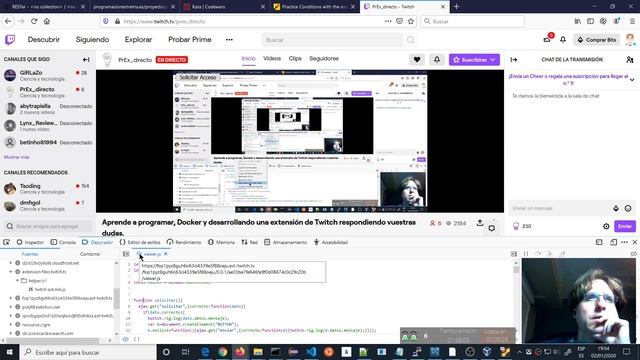
Task: Collapse chat panel with arrow icon
Action: 514,60
